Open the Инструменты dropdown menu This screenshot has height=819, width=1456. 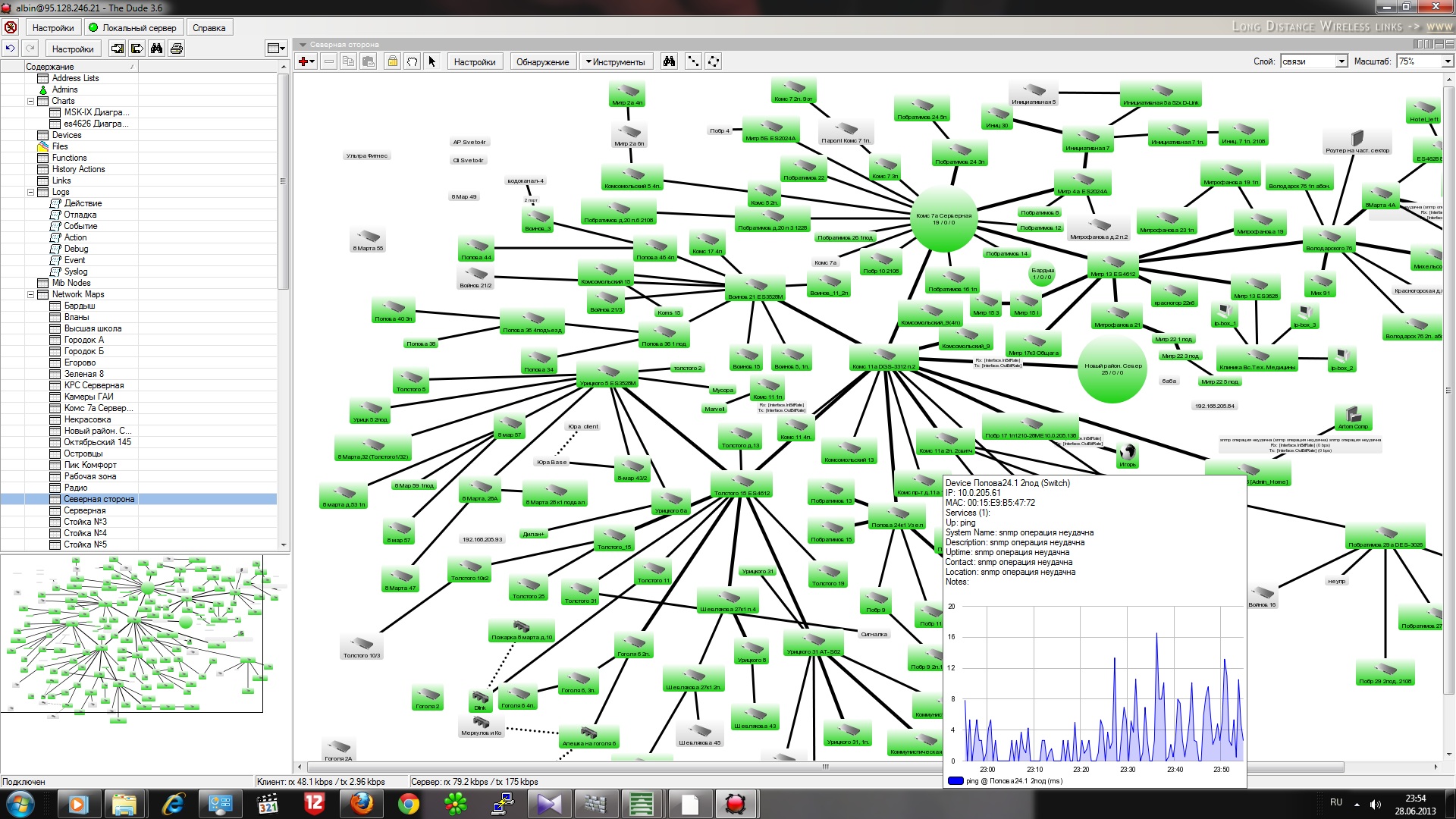(615, 62)
